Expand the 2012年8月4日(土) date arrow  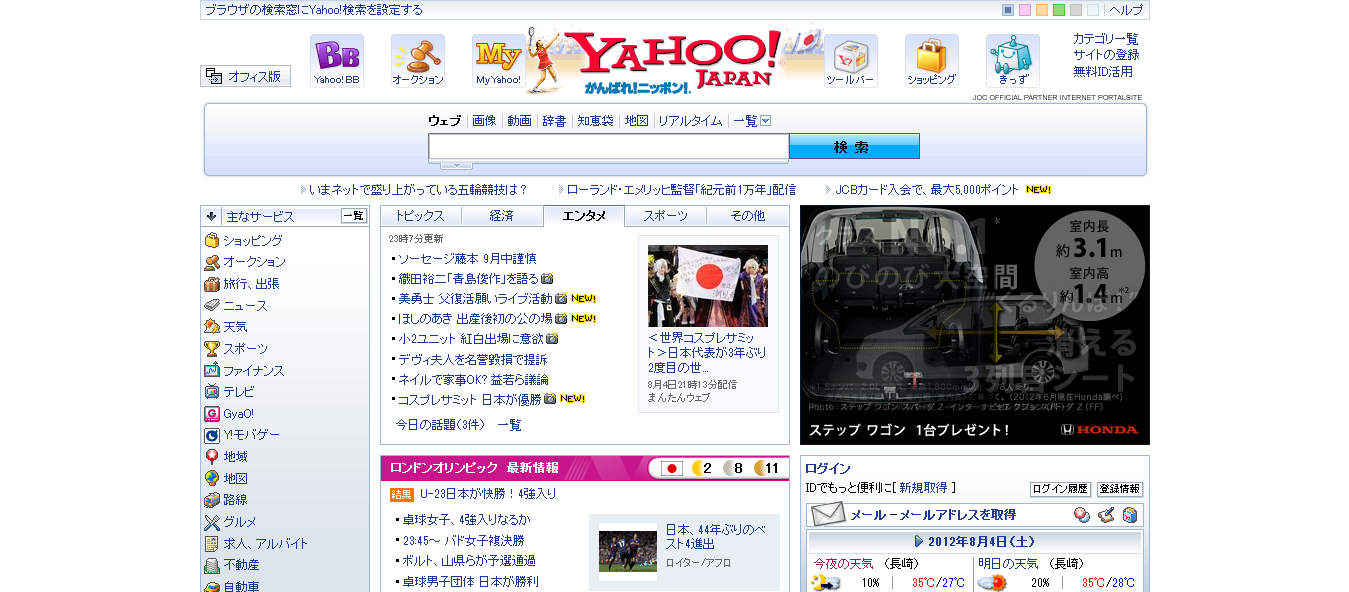click(x=919, y=541)
